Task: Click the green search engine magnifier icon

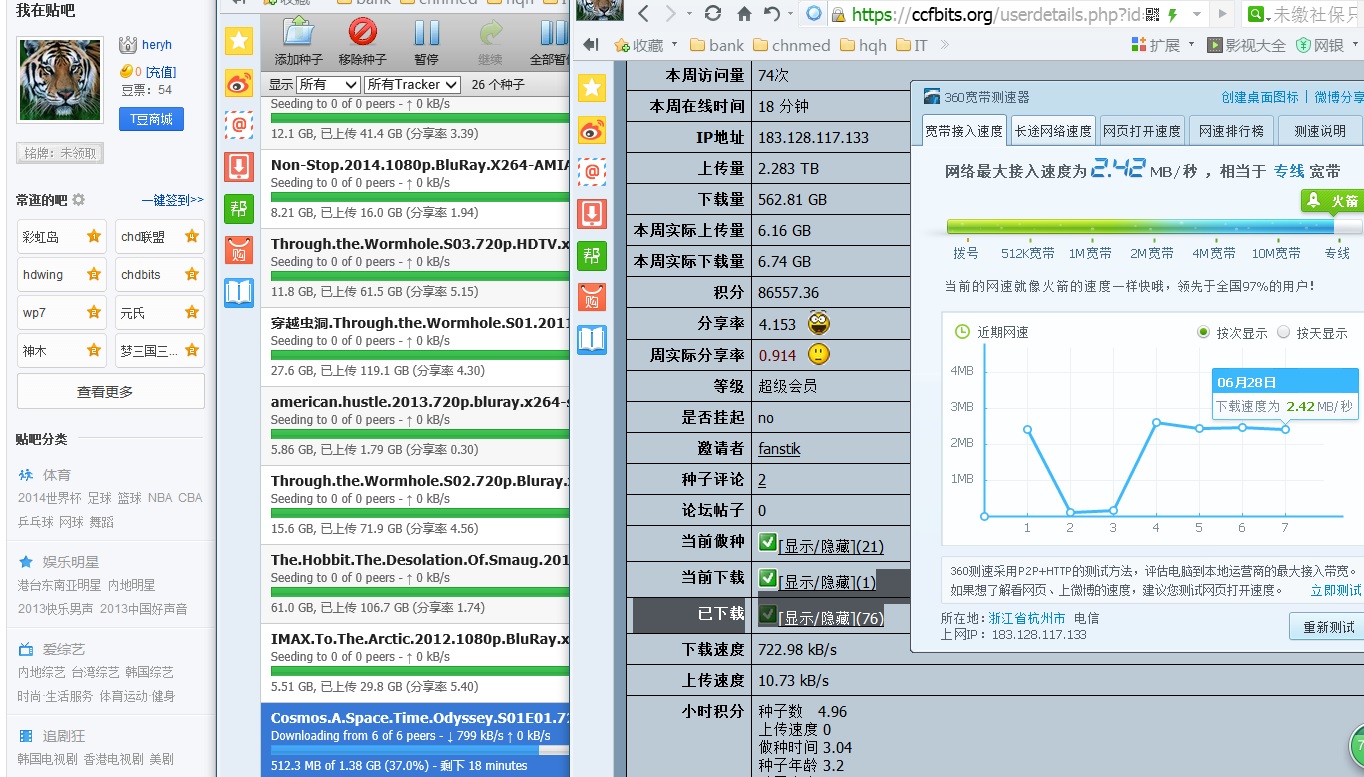Action: point(1257,14)
